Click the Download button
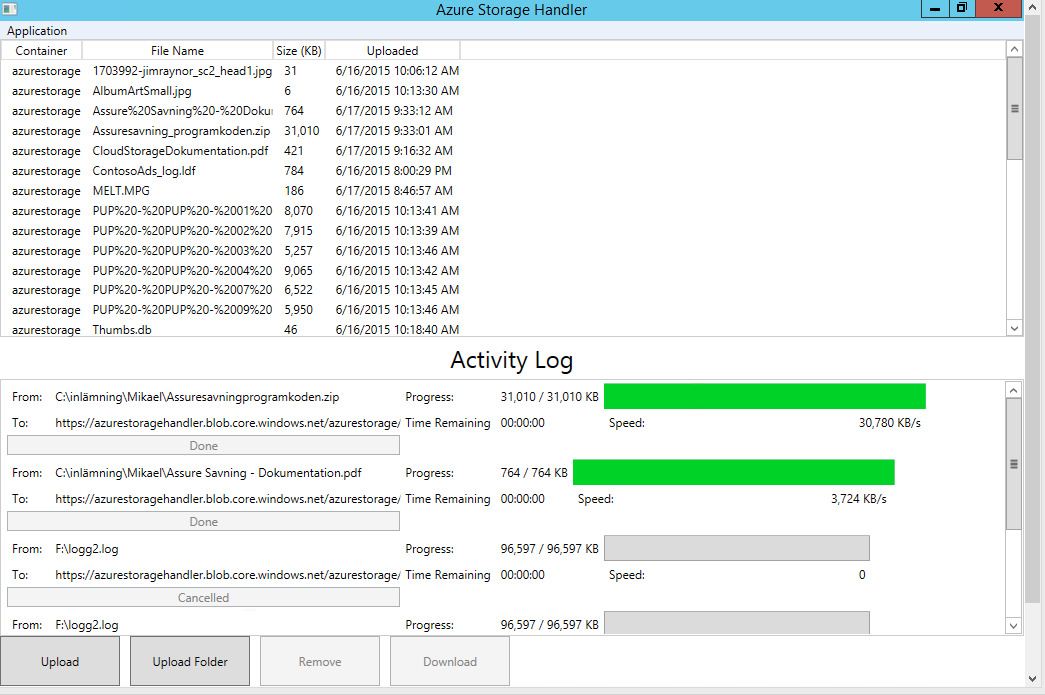Viewport: 1045px width, 695px height. 450,661
